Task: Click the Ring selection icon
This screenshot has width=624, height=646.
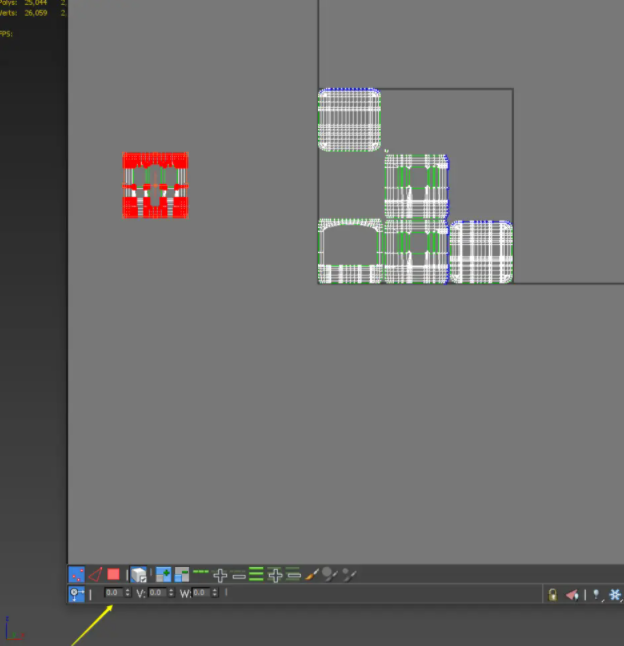Action: coord(256,574)
